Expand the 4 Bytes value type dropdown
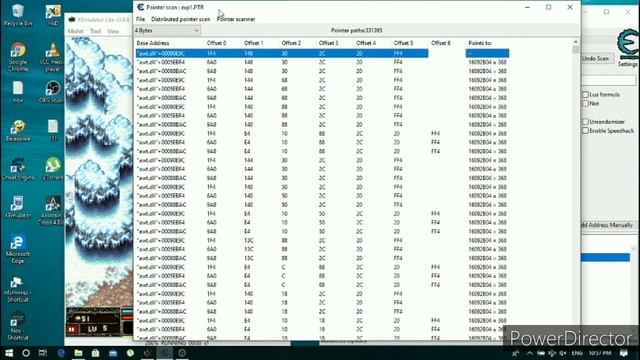 pos(167,31)
